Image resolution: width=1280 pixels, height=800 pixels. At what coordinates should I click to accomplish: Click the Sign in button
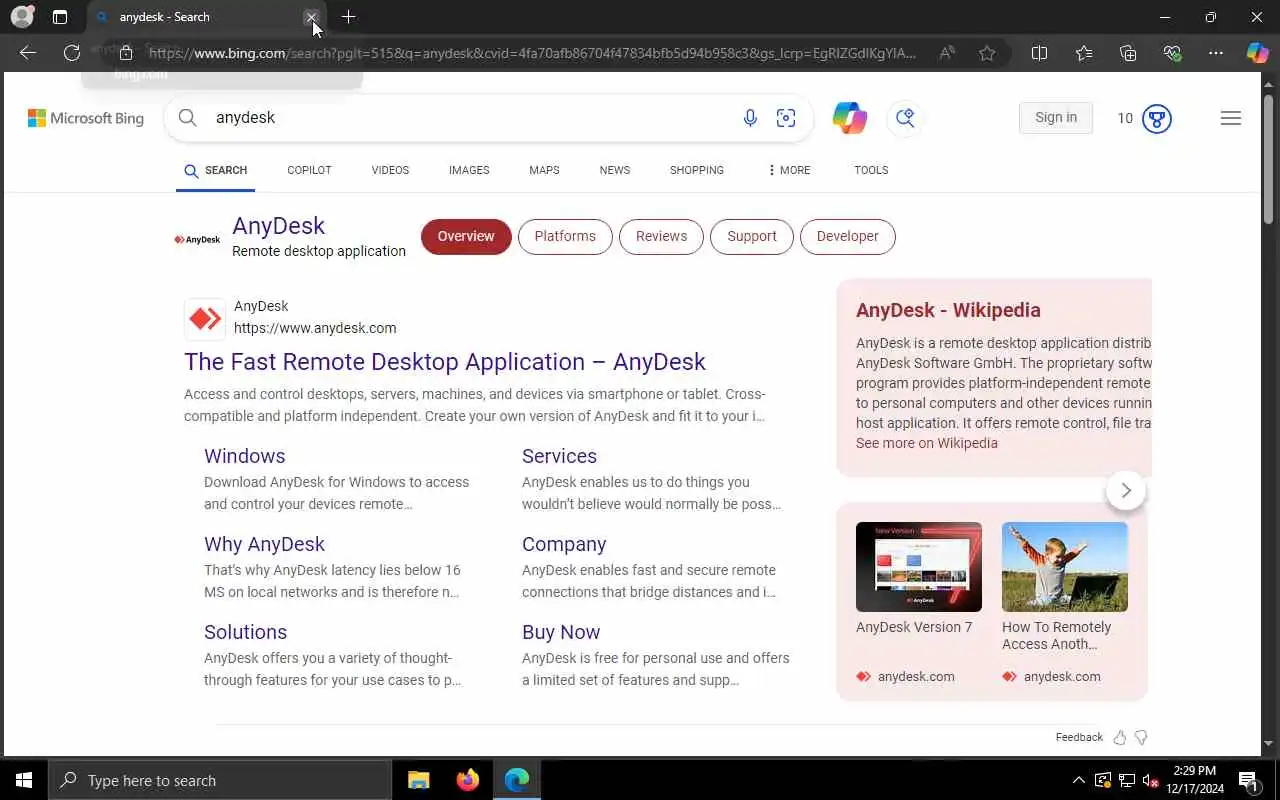[x=1056, y=118]
